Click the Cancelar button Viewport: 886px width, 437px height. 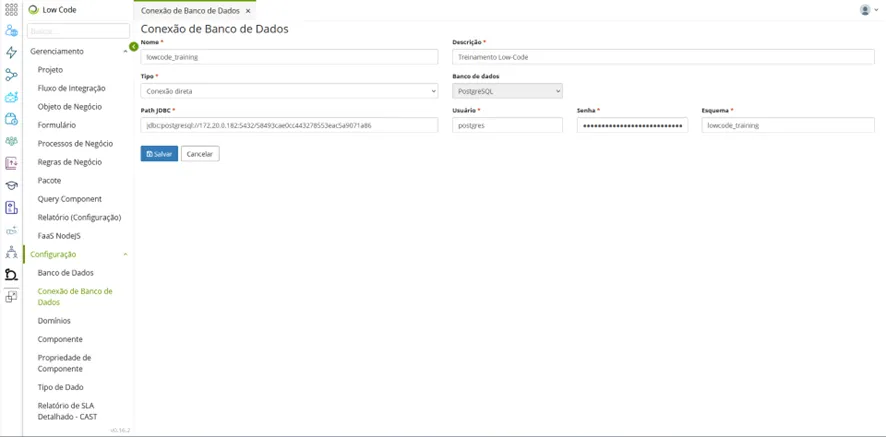coord(200,154)
